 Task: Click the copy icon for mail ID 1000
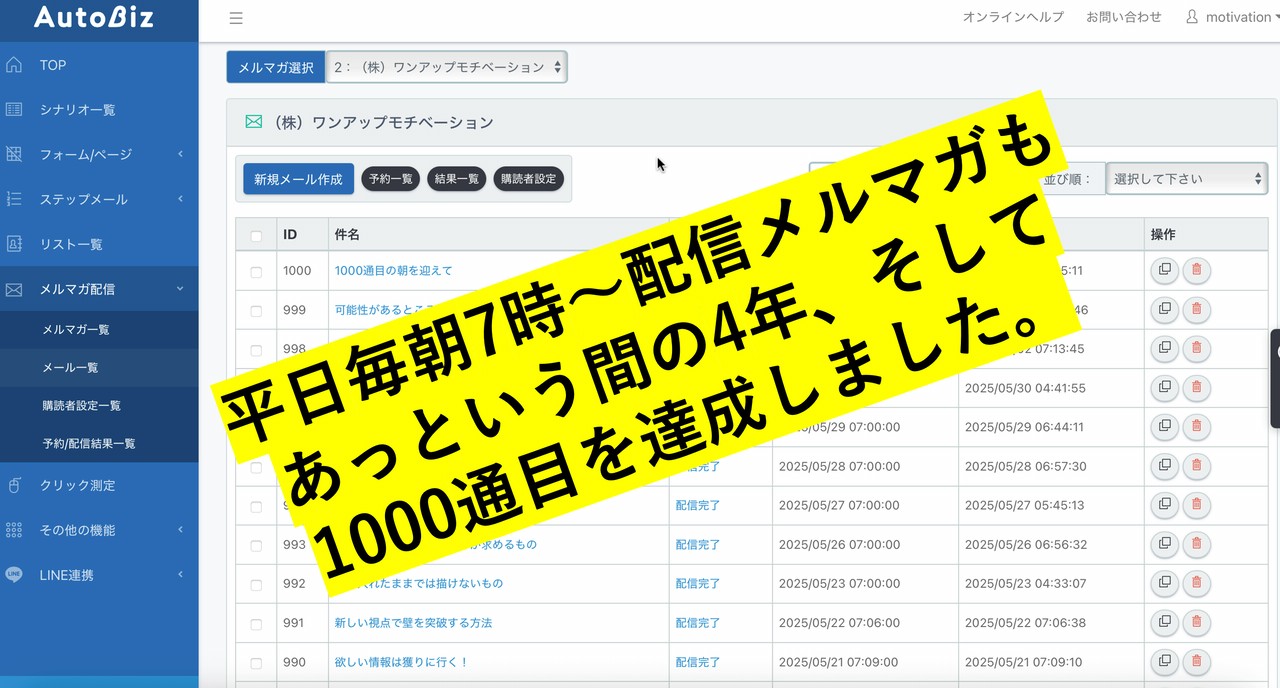pos(1164,270)
